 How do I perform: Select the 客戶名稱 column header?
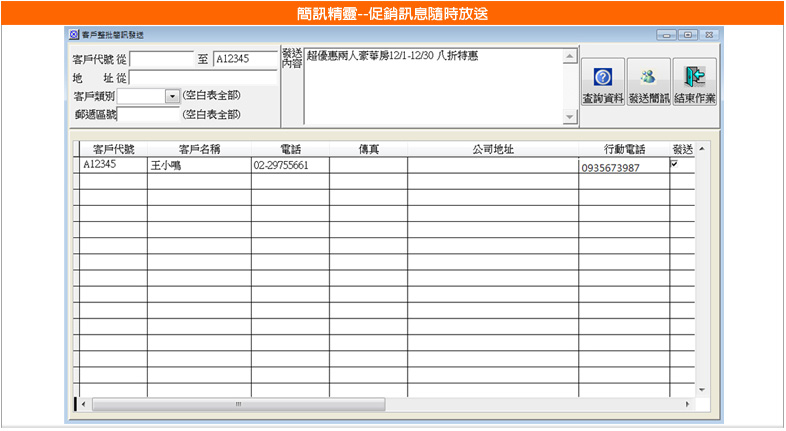tap(198, 149)
